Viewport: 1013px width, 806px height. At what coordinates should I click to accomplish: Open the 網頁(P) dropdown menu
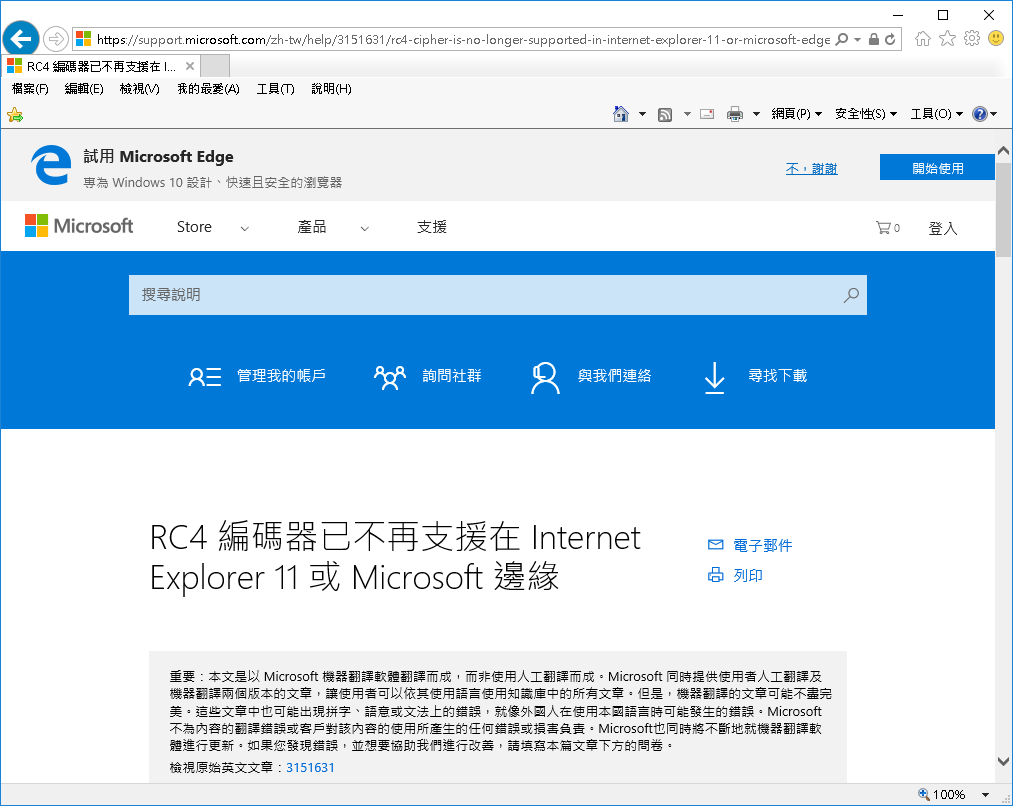pyautogui.click(x=797, y=114)
